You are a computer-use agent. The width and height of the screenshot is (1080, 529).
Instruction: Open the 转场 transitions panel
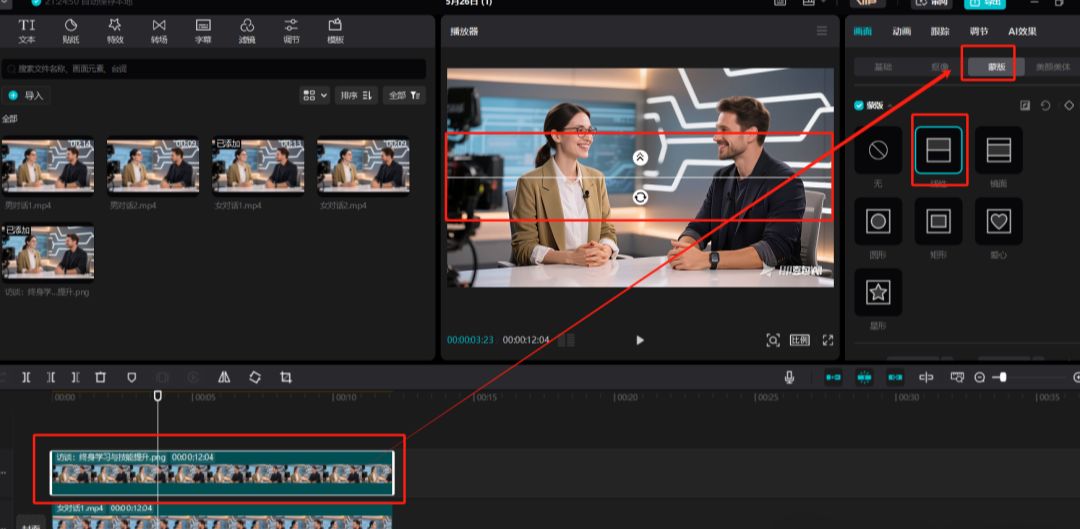coord(159,30)
